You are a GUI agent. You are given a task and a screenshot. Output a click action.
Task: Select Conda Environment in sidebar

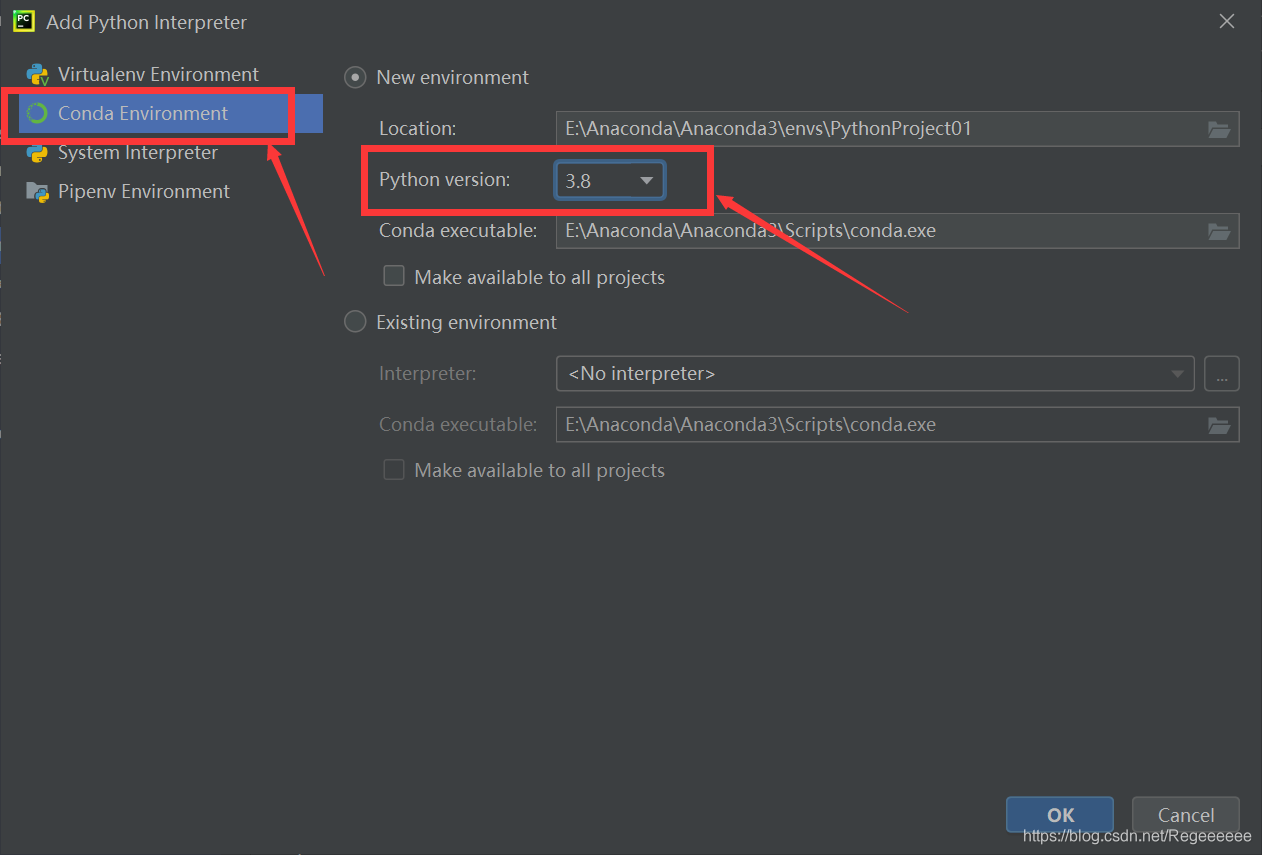click(x=171, y=114)
